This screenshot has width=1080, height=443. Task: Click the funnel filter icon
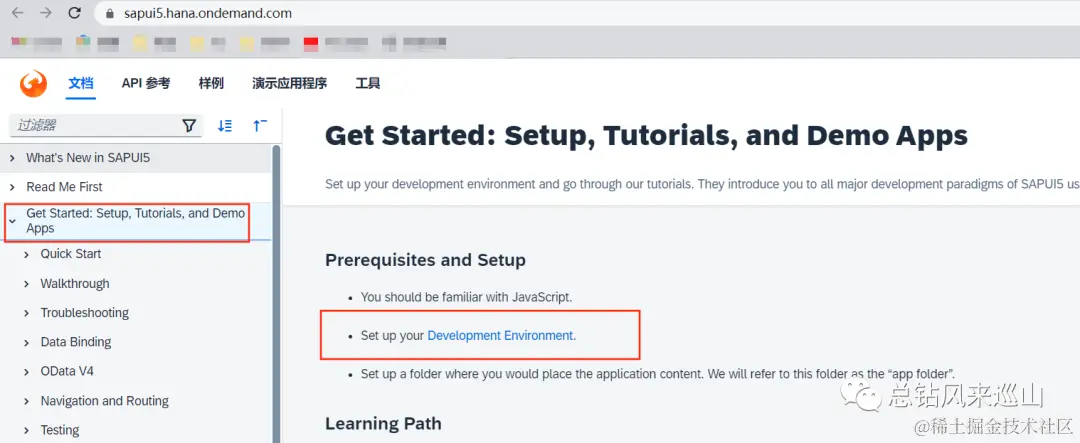point(189,125)
